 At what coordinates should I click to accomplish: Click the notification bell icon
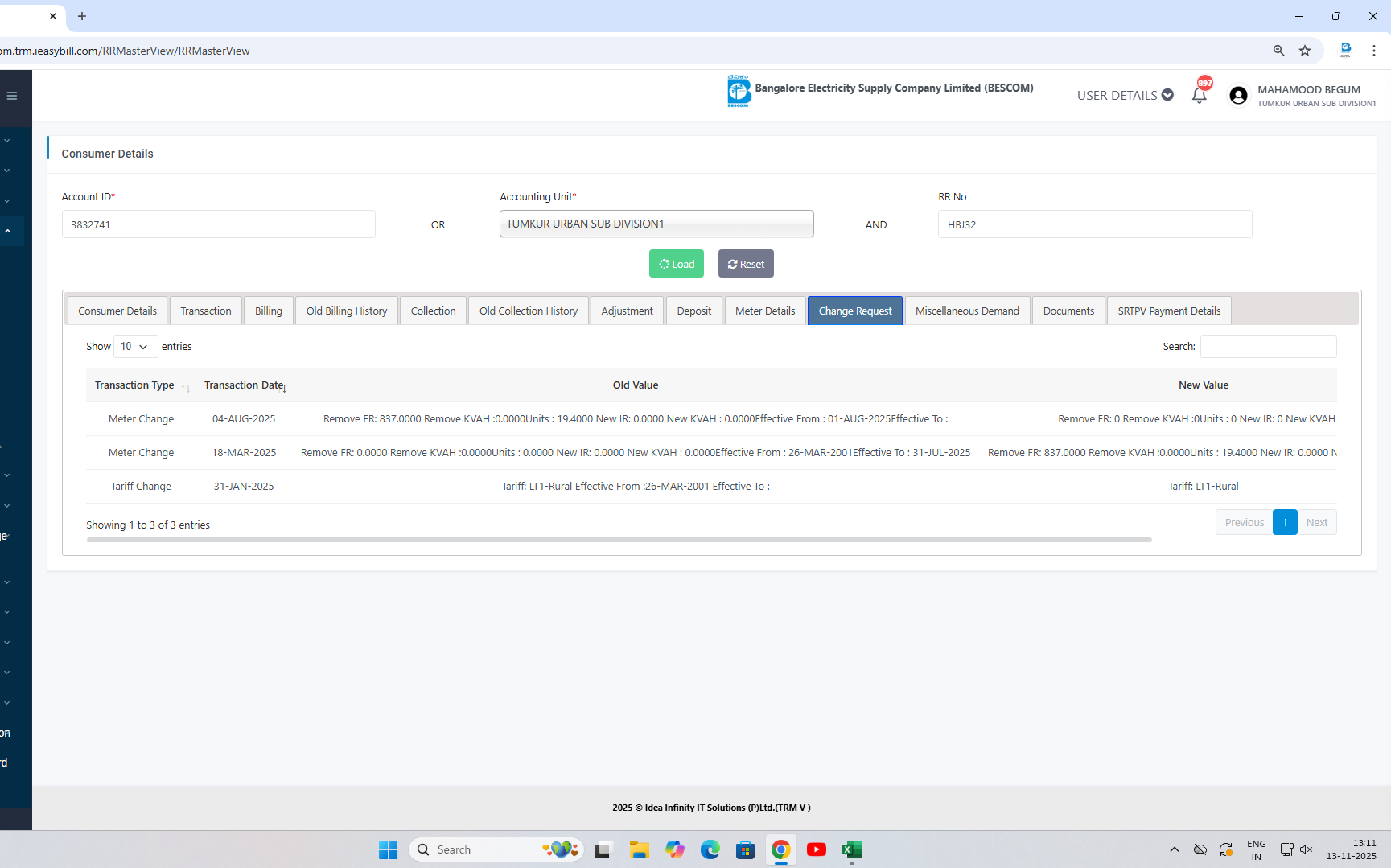[x=1199, y=95]
